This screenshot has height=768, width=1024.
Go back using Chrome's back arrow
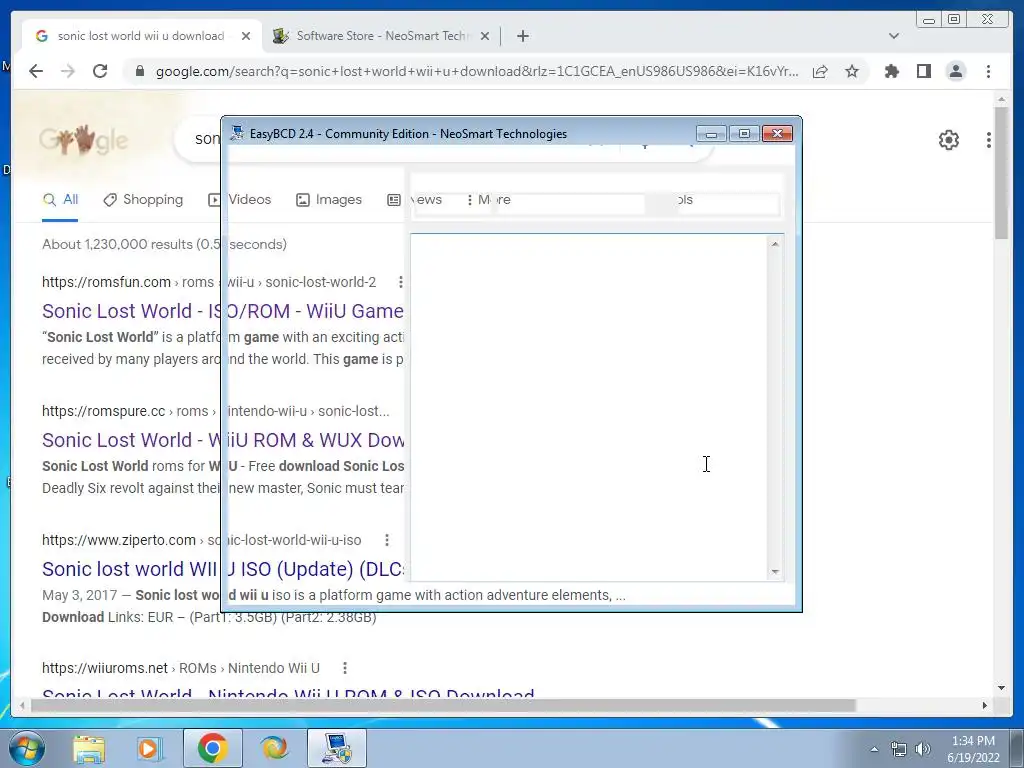click(x=36, y=71)
